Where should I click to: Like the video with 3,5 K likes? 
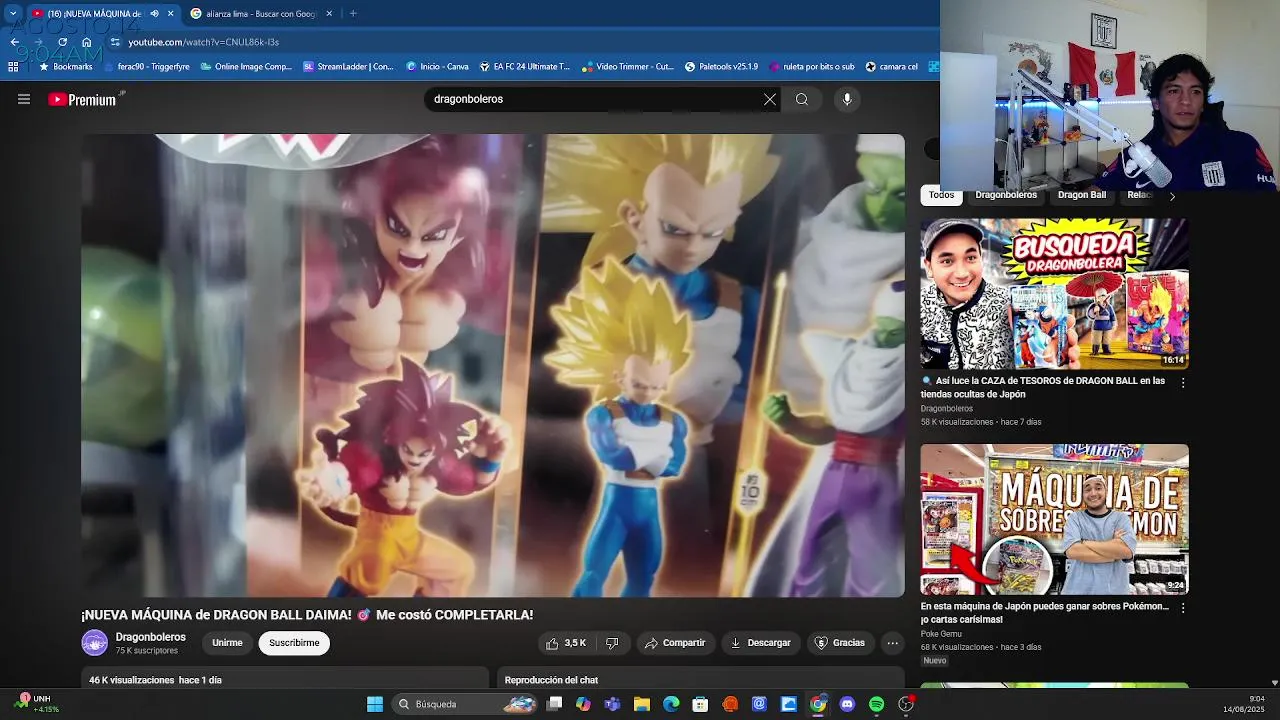tap(565, 643)
